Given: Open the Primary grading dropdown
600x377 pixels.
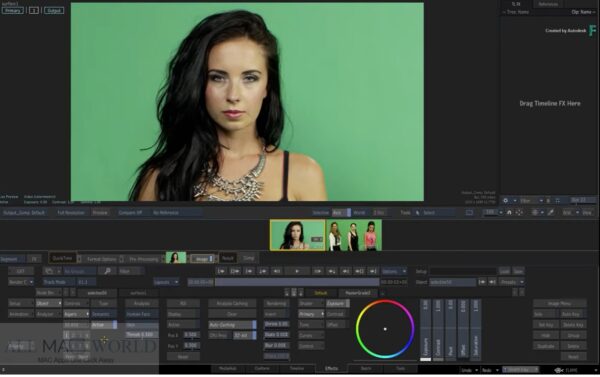Looking at the screenshot, I should pyautogui.click(x=311, y=314).
